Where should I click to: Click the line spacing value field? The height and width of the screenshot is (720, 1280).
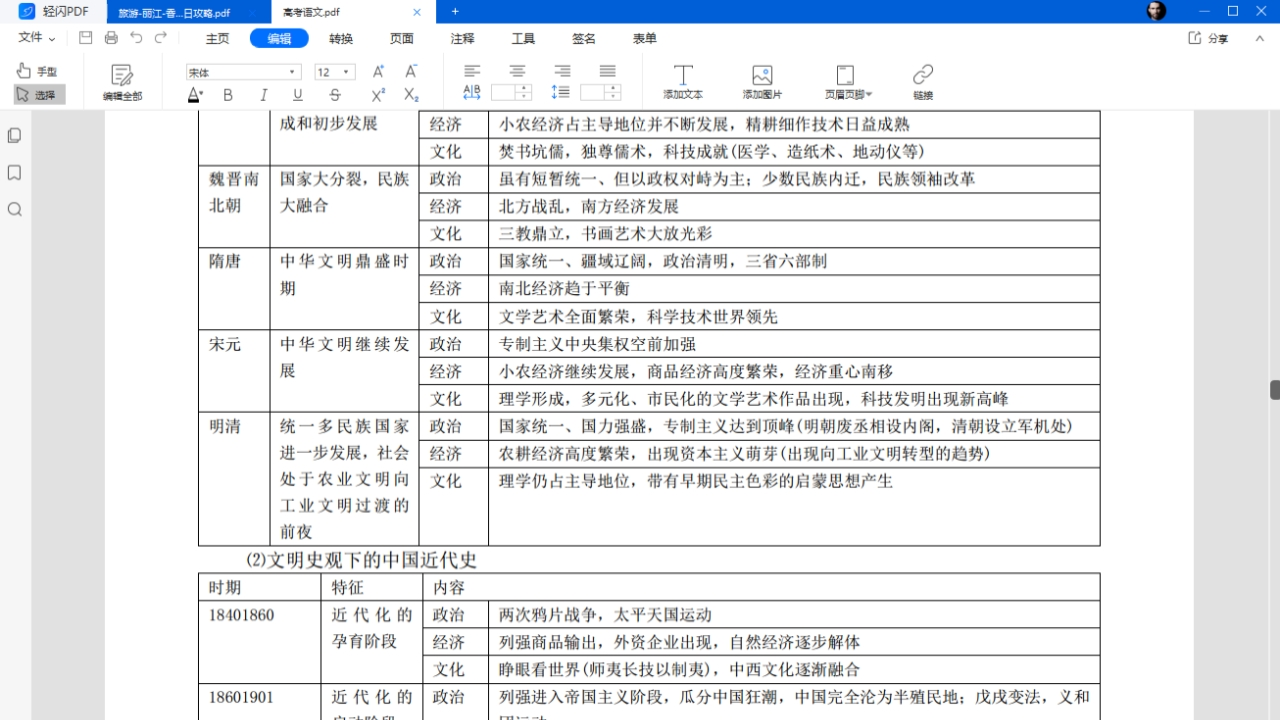tap(593, 92)
